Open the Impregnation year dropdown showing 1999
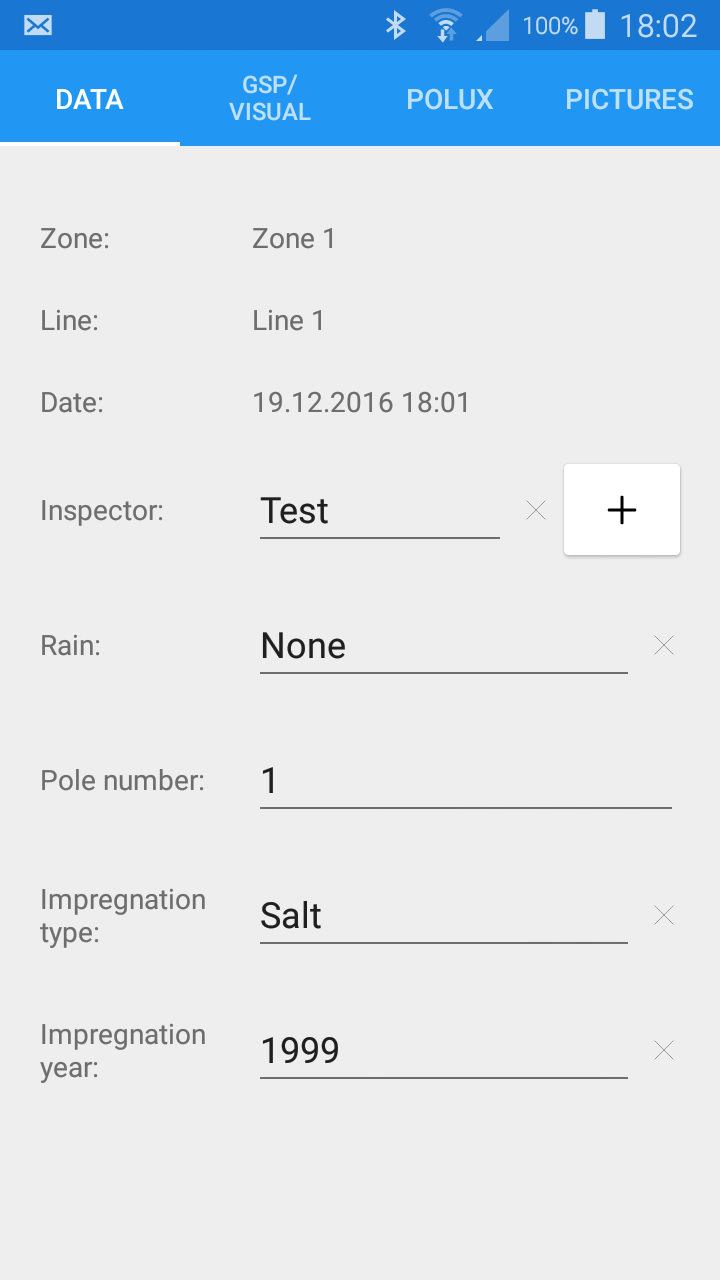The width and height of the screenshot is (720, 1280). pos(443,1051)
